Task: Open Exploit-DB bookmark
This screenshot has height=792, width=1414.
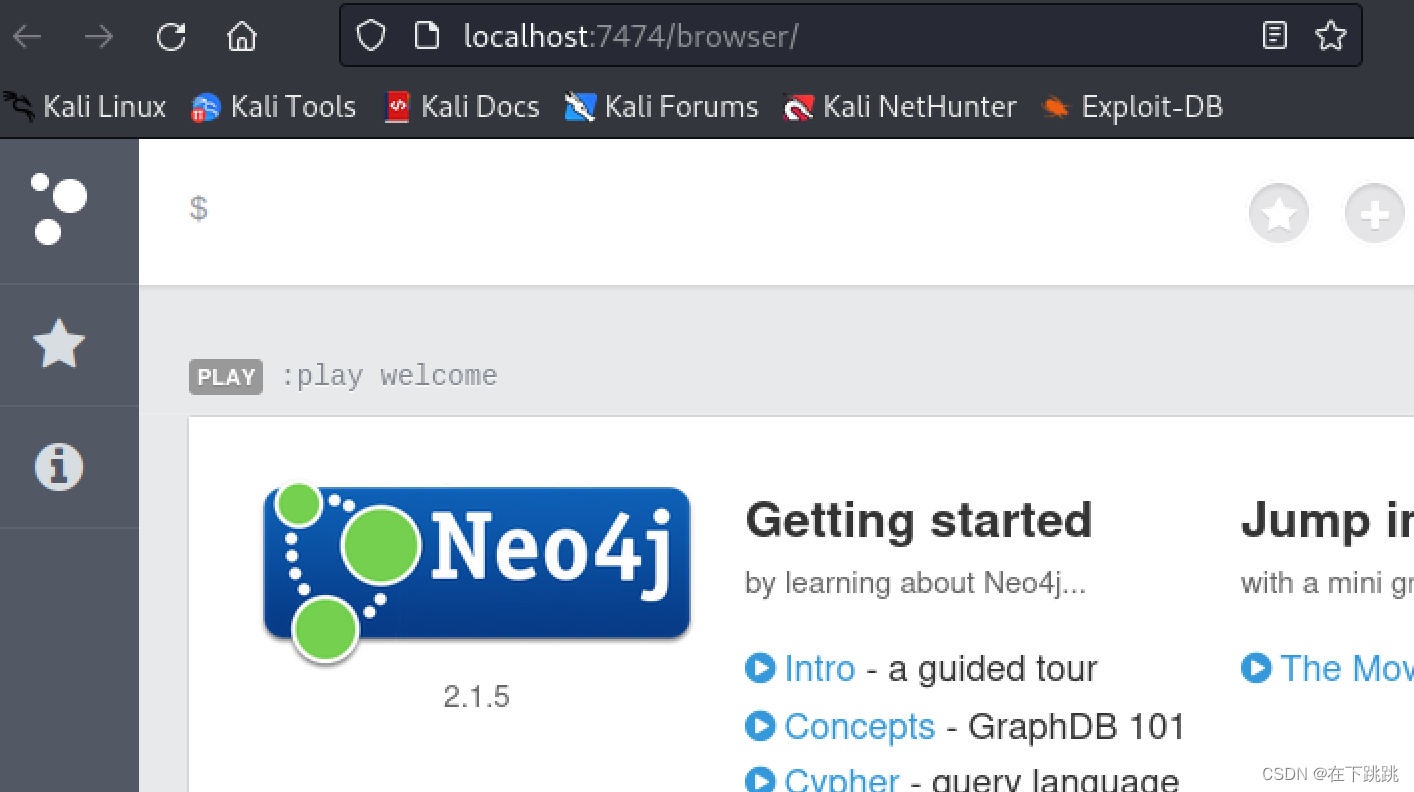Action: (x=1132, y=106)
